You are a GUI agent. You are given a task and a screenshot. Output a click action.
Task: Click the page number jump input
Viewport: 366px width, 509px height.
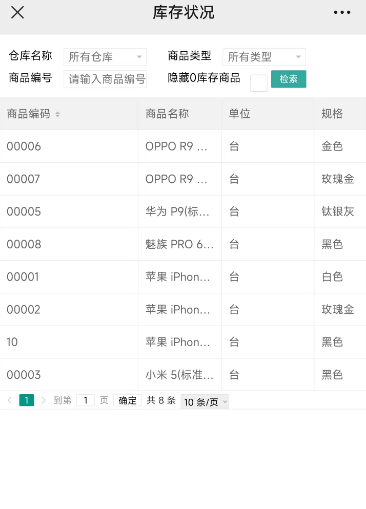point(86,400)
